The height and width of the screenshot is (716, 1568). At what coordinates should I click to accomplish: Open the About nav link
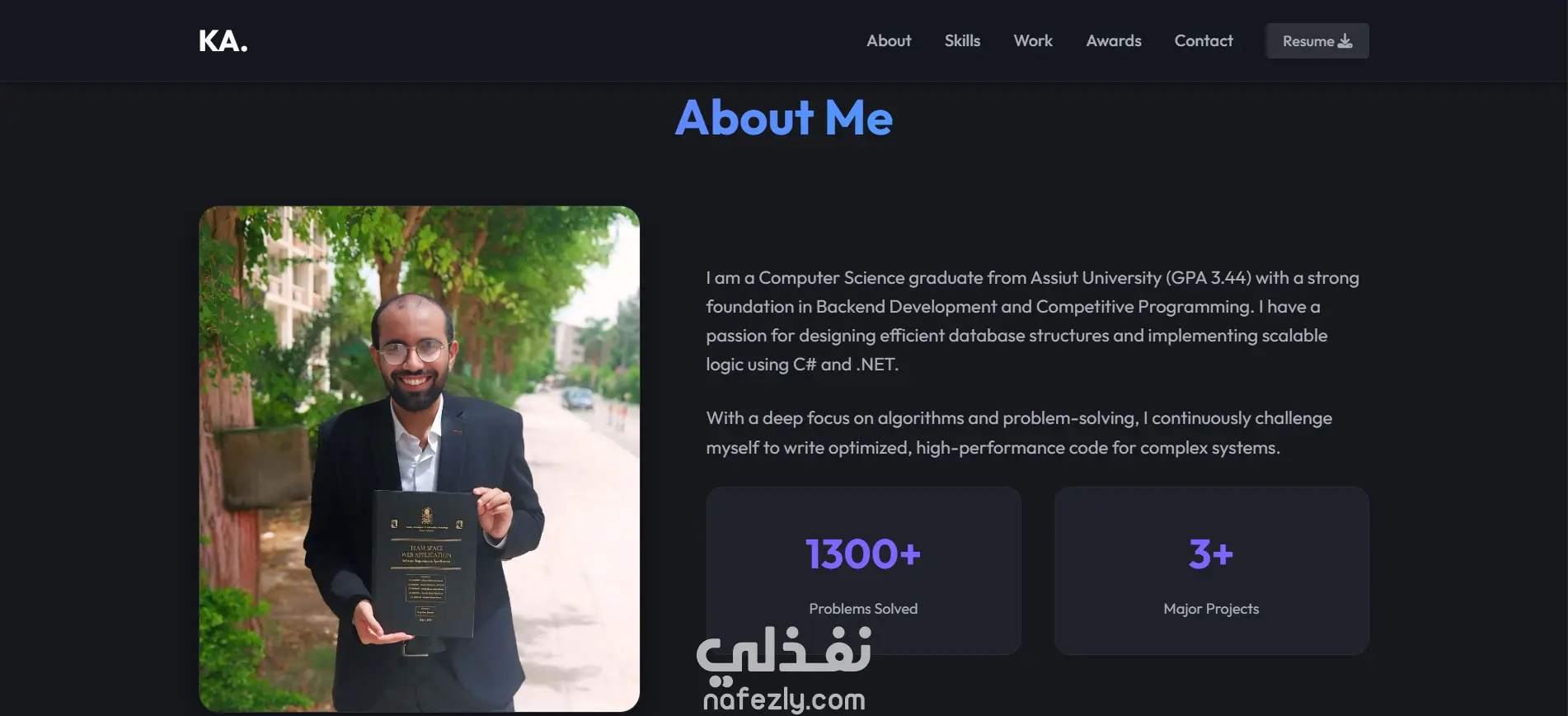889,40
